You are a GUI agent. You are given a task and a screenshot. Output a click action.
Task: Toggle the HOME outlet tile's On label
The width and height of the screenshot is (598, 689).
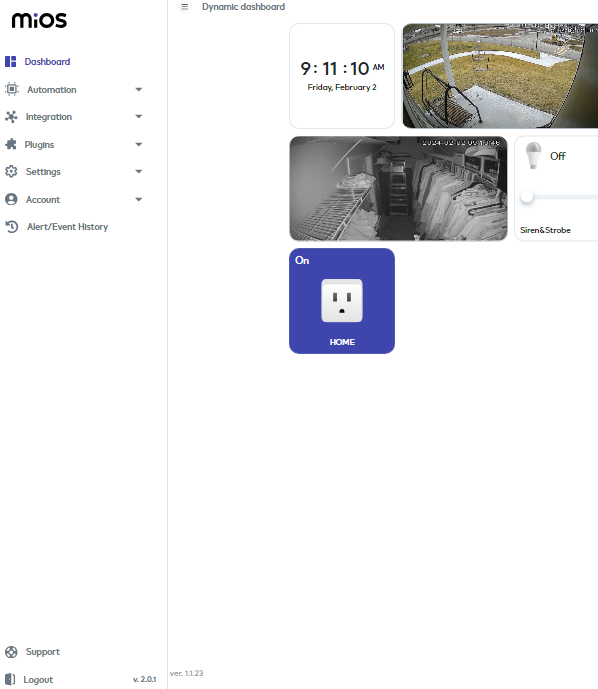(x=302, y=261)
